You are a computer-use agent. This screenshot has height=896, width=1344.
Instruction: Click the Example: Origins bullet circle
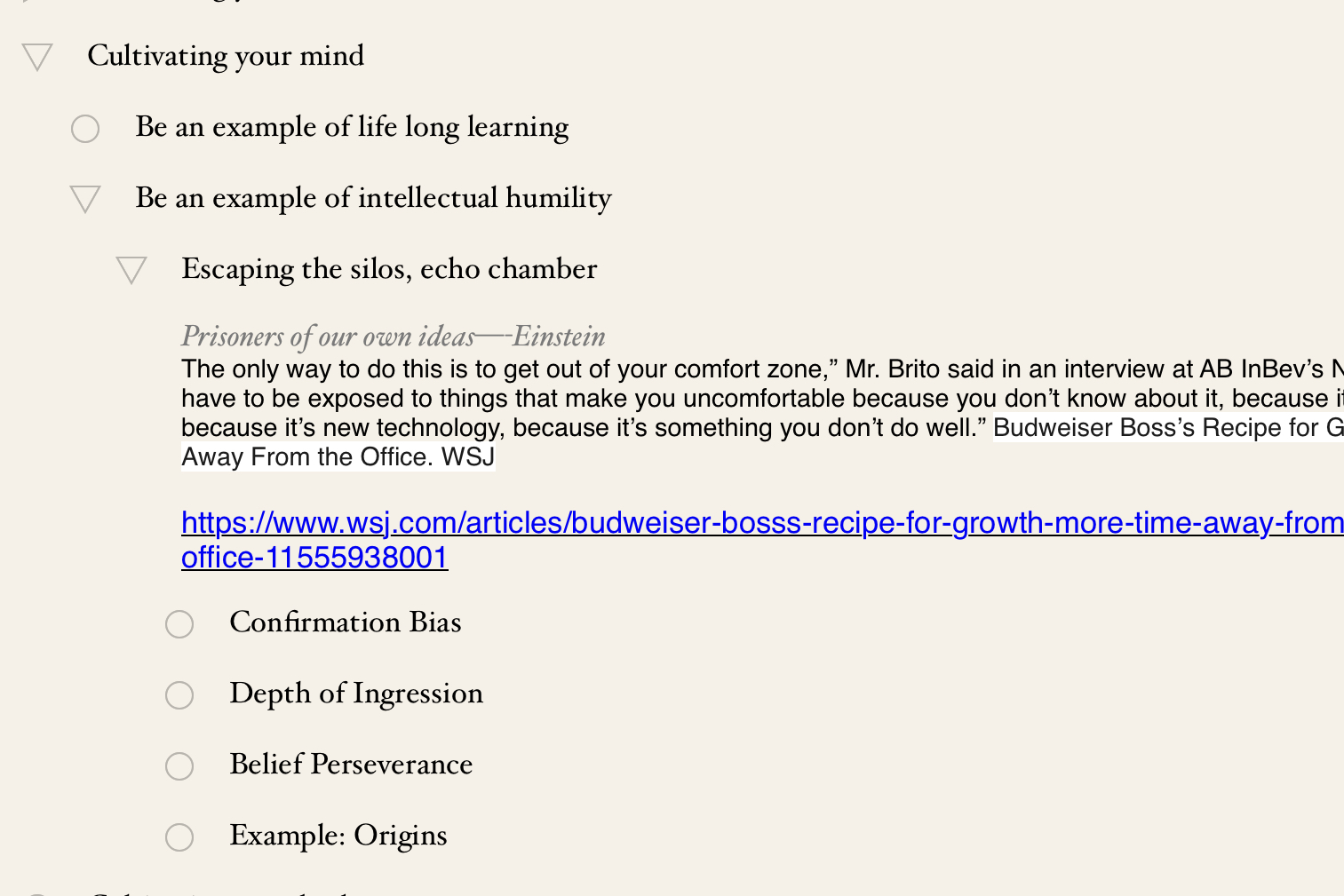coord(179,837)
